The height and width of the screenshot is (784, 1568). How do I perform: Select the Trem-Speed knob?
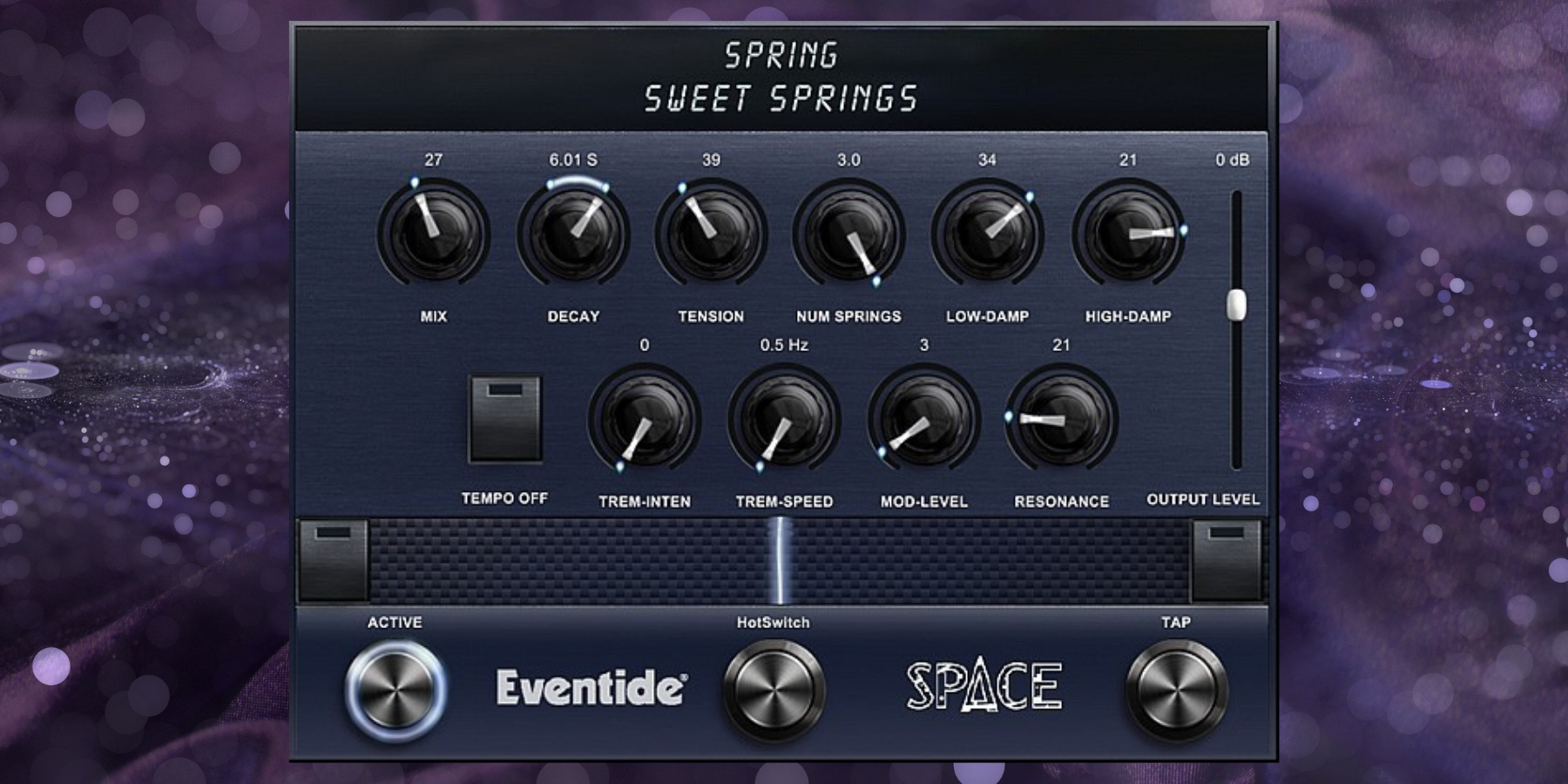tap(784, 419)
